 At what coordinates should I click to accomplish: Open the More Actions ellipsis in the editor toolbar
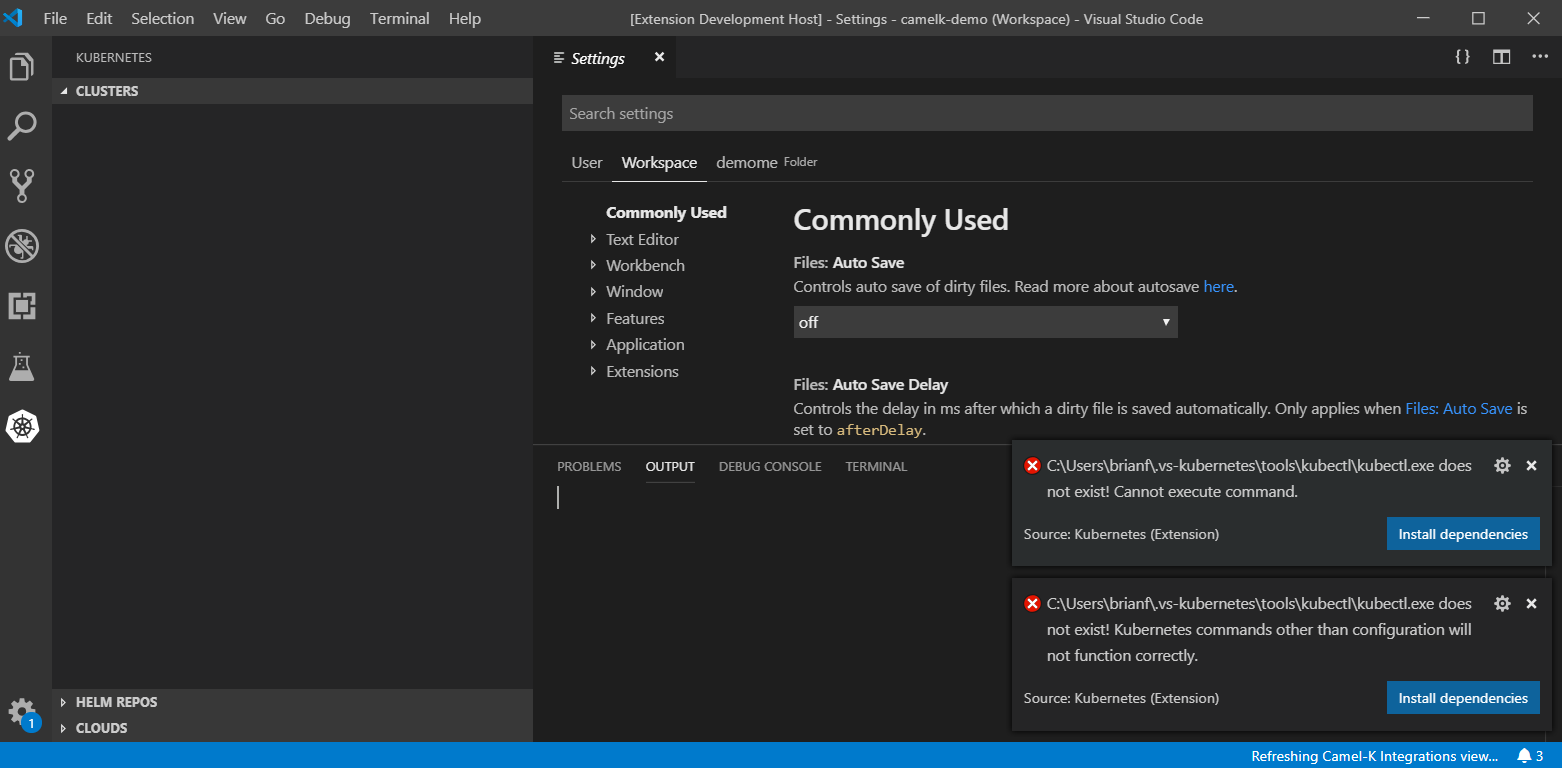1540,57
